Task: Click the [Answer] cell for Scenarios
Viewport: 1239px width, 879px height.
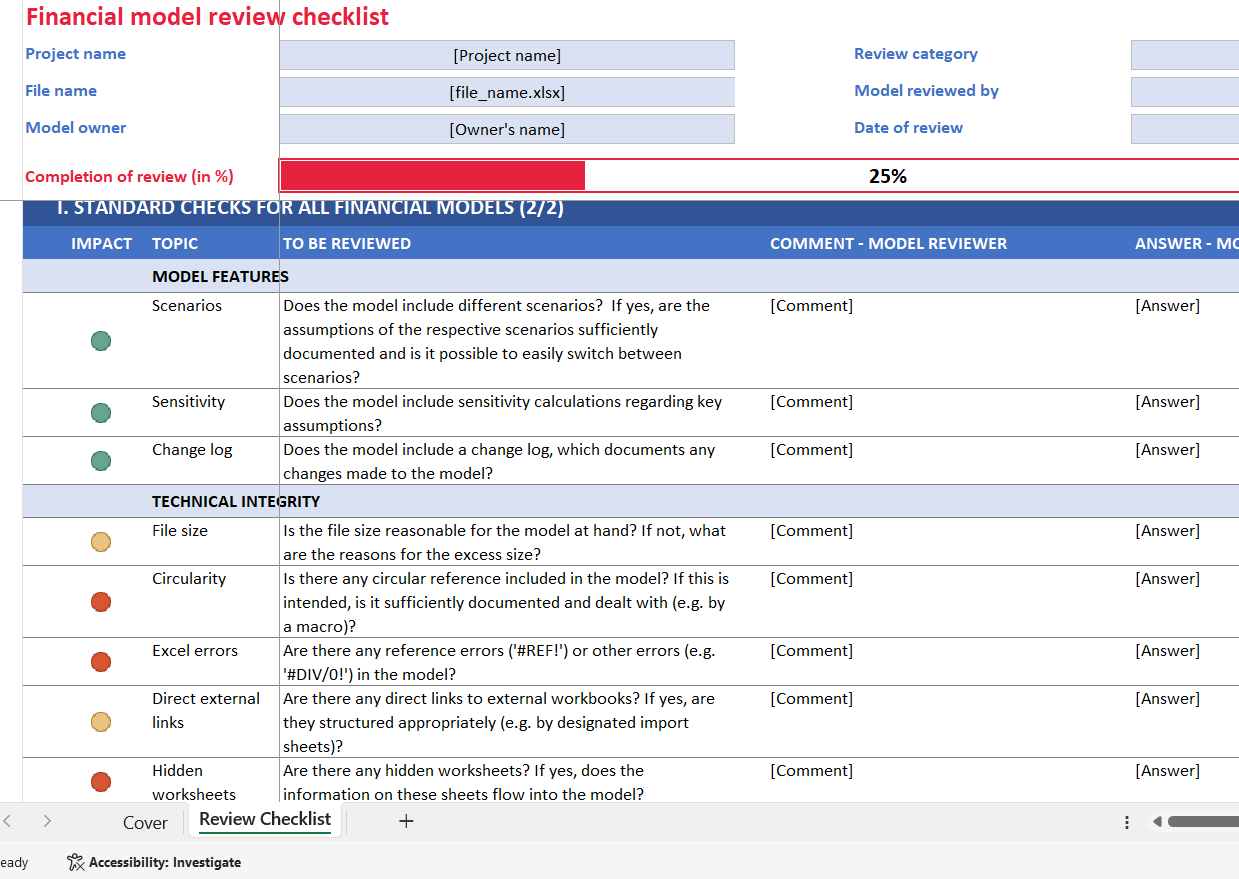Action: (x=1168, y=306)
